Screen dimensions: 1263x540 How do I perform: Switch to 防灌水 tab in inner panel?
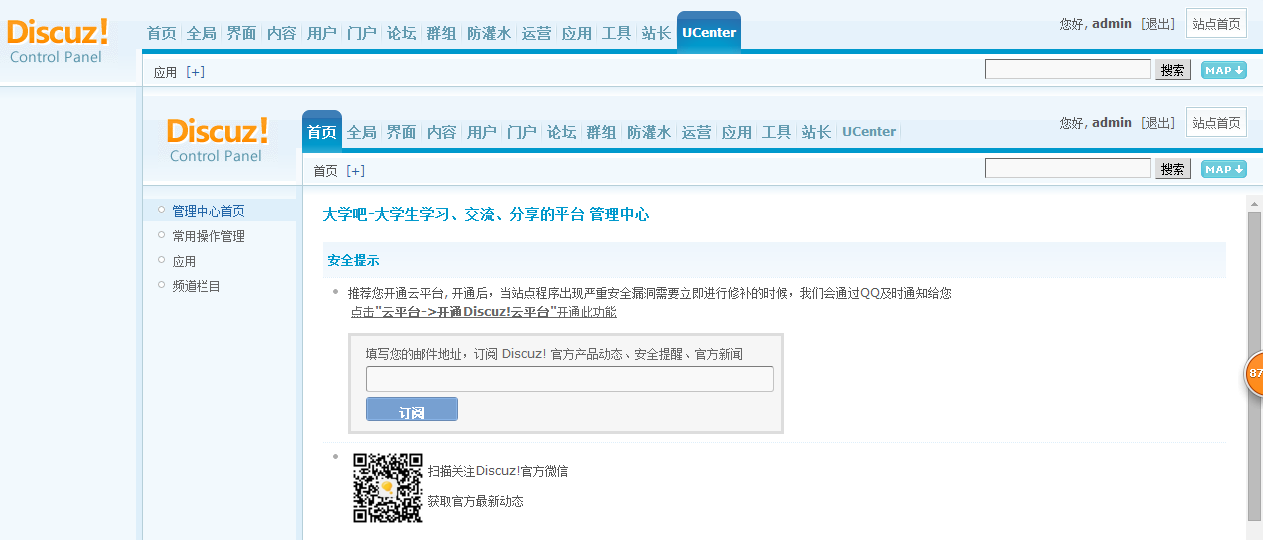click(x=649, y=132)
